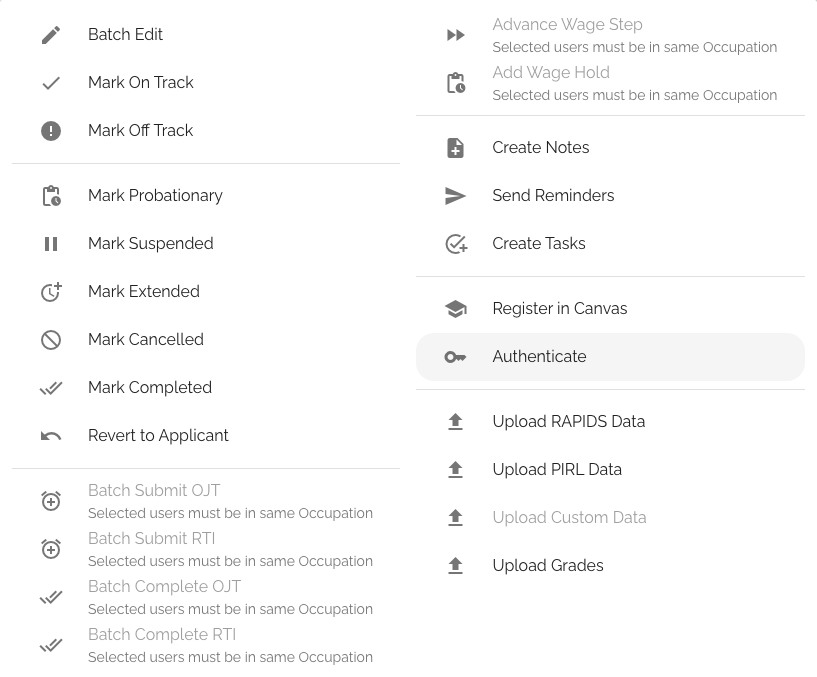This screenshot has width=817, height=677.
Task: Click the pencil icon for Batch Edit
Action: (51, 35)
